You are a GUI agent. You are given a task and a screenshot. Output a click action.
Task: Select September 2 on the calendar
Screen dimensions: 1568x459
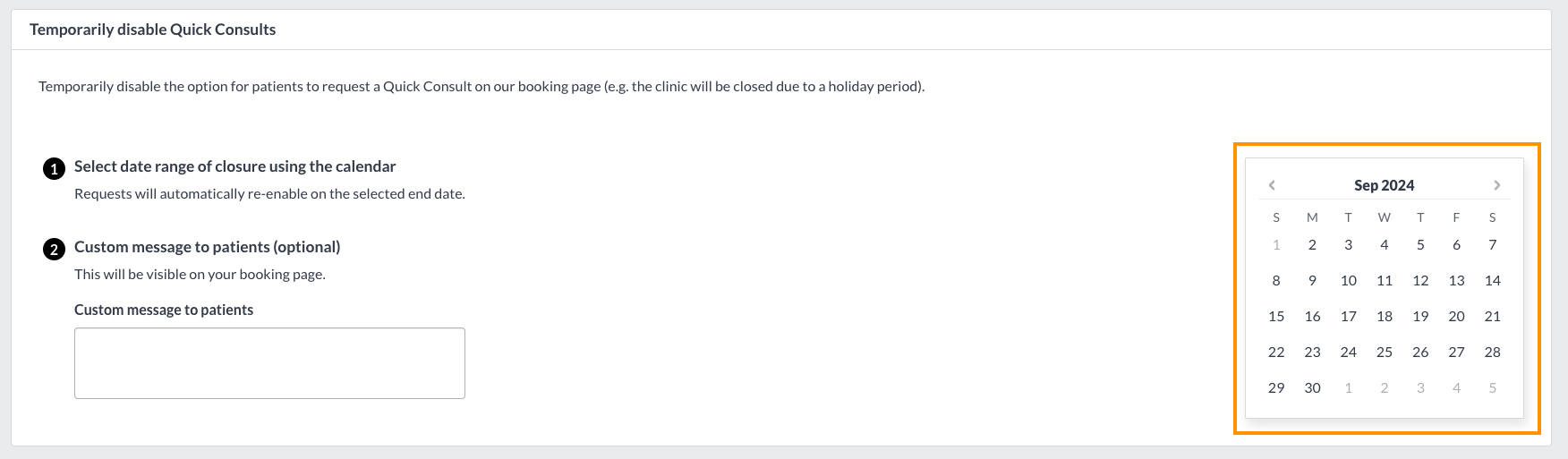pyautogui.click(x=1312, y=244)
